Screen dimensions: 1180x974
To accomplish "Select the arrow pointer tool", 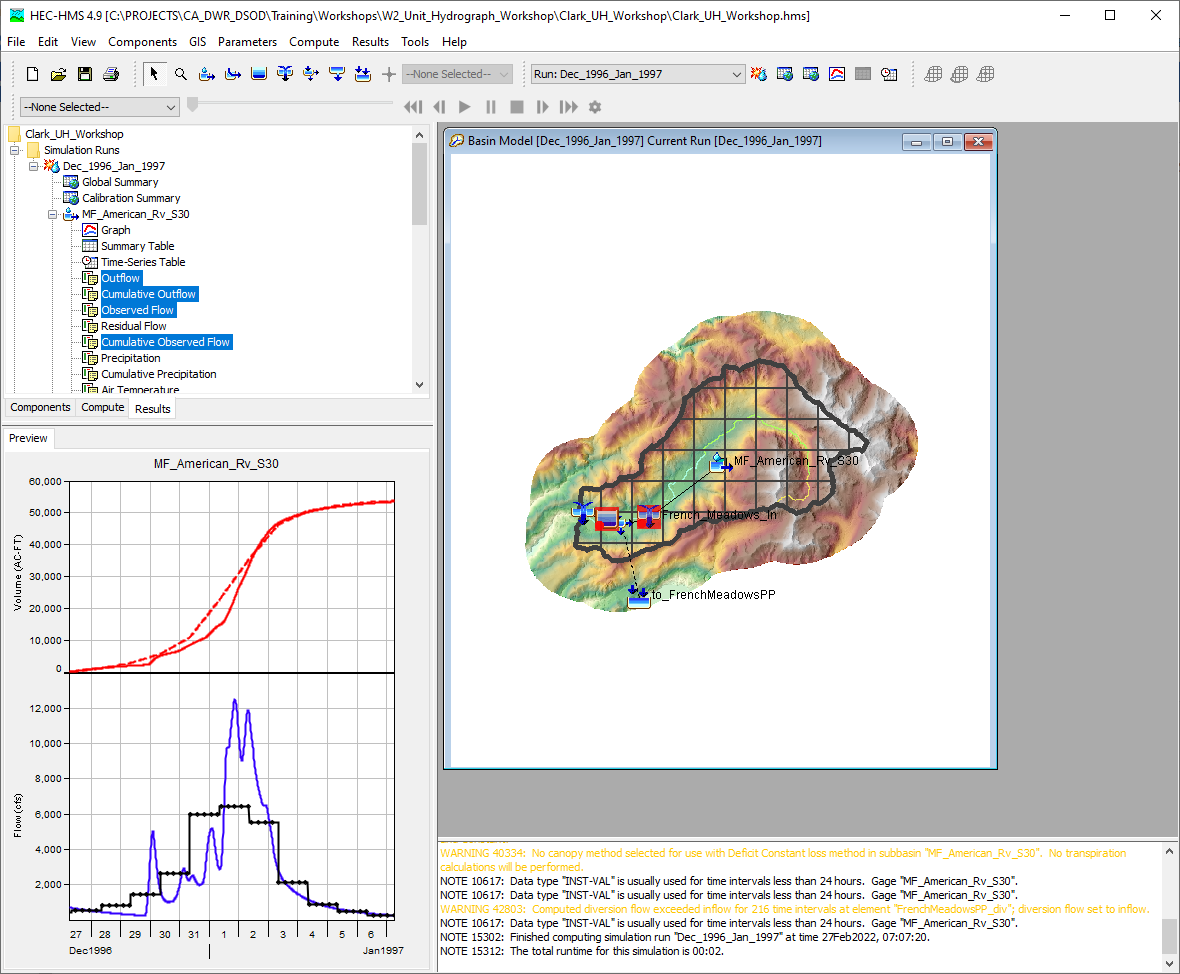I will (x=155, y=73).
